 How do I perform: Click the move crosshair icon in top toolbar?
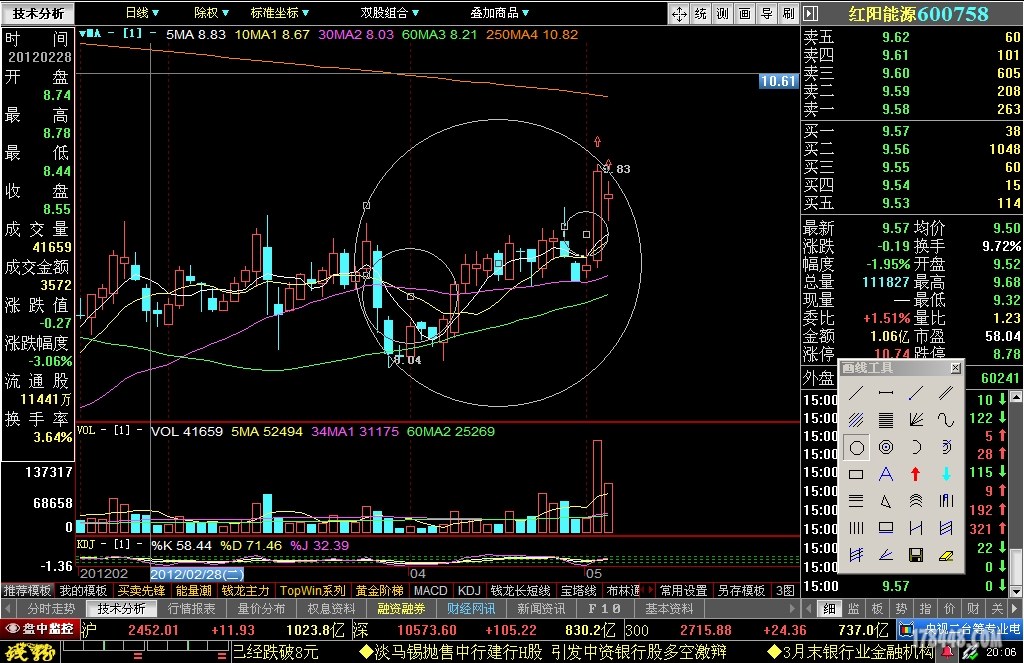[679, 13]
